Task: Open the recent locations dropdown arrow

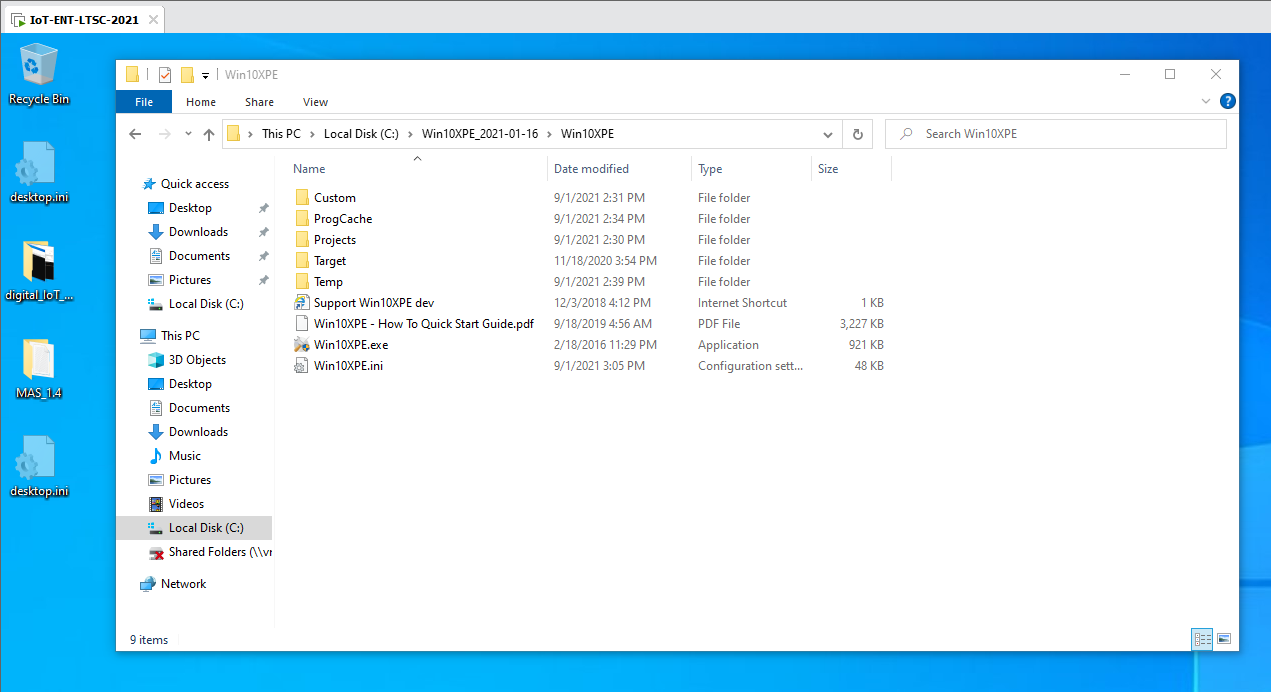Action: (x=188, y=134)
